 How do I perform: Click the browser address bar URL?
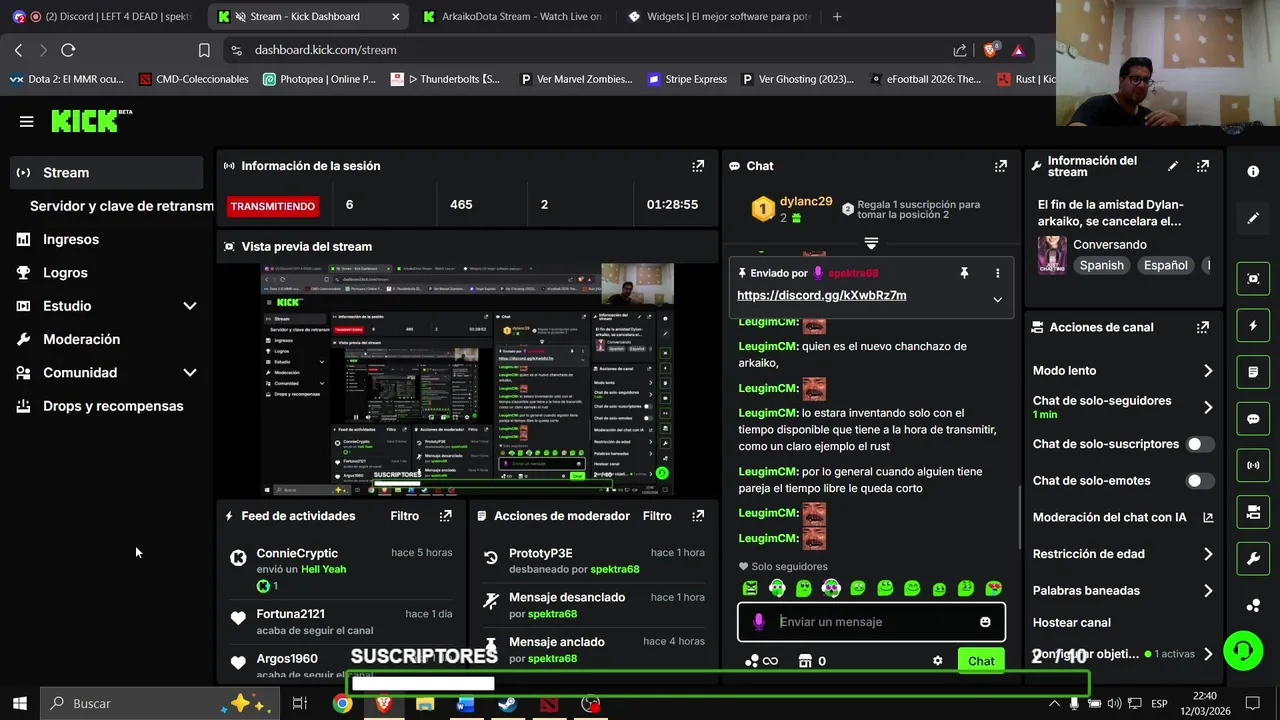point(326,50)
